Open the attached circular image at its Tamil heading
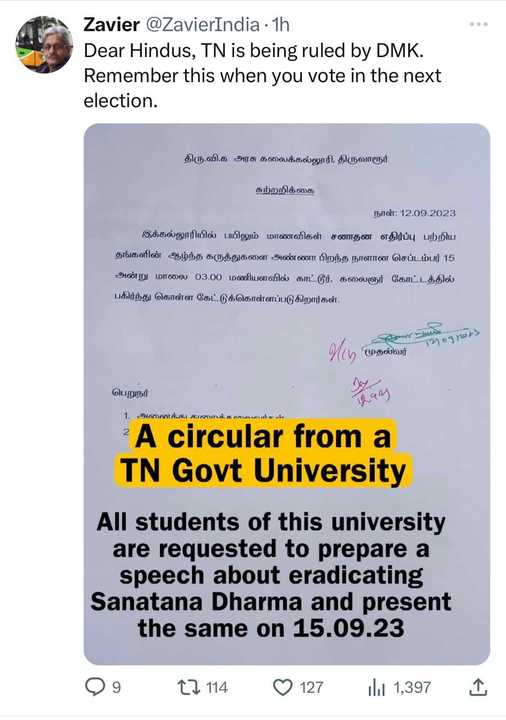 click(x=286, y=159)
